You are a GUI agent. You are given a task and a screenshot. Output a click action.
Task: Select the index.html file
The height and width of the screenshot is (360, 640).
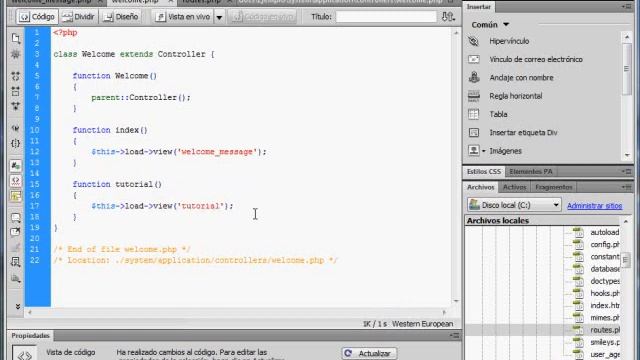pos(604,306)
